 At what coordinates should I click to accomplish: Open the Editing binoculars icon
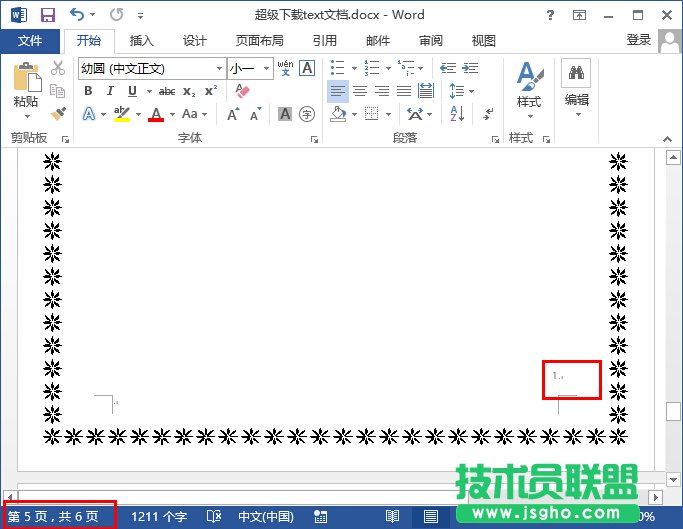[576, 74]
